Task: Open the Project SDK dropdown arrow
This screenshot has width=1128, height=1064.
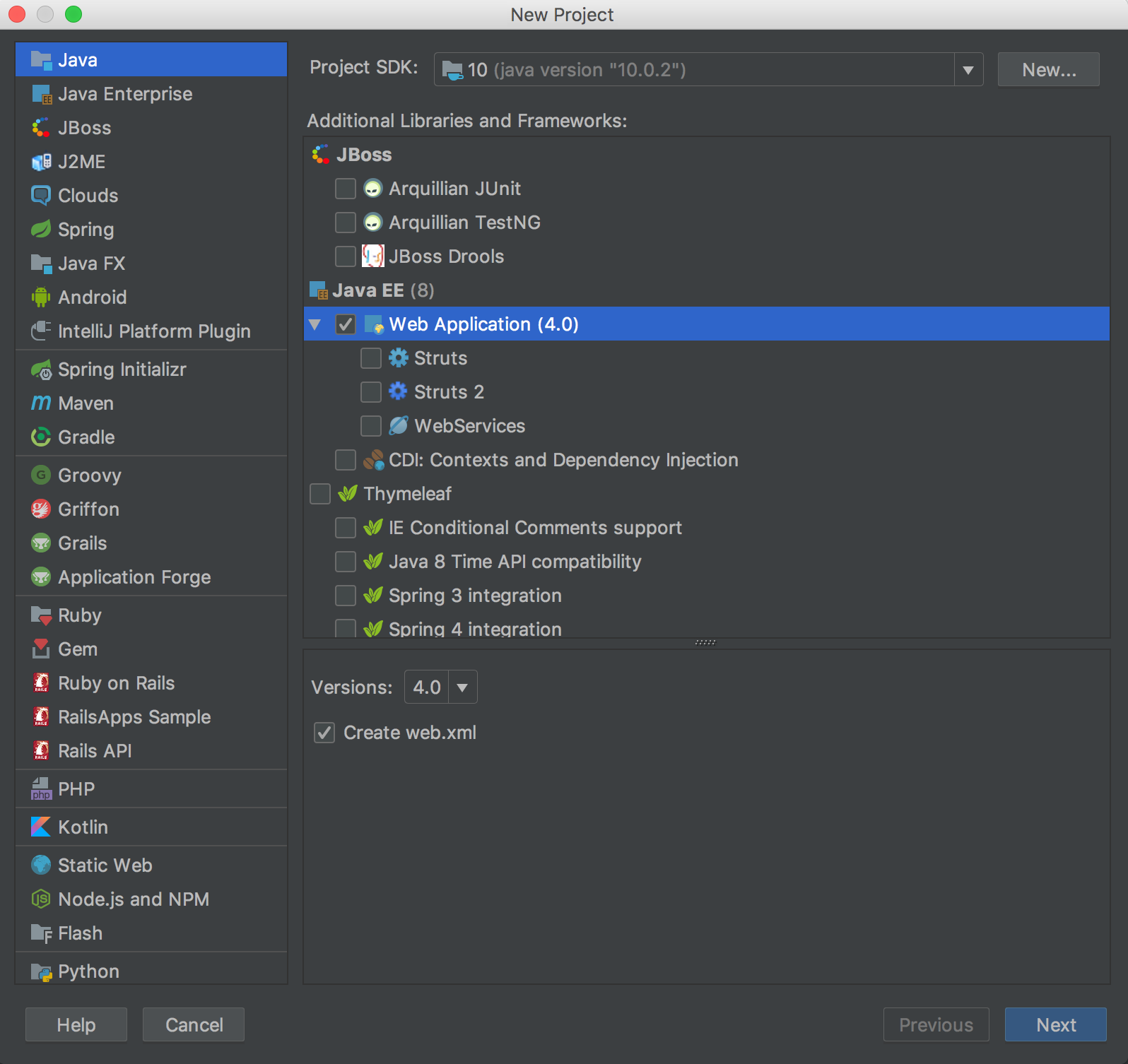Action: coord(968,70)
